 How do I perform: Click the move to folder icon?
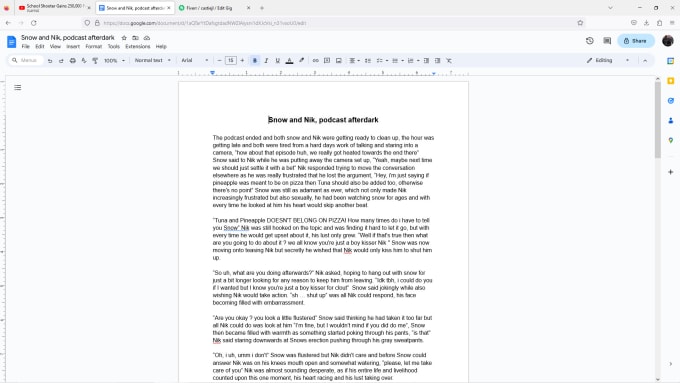(x=135, y=38)
